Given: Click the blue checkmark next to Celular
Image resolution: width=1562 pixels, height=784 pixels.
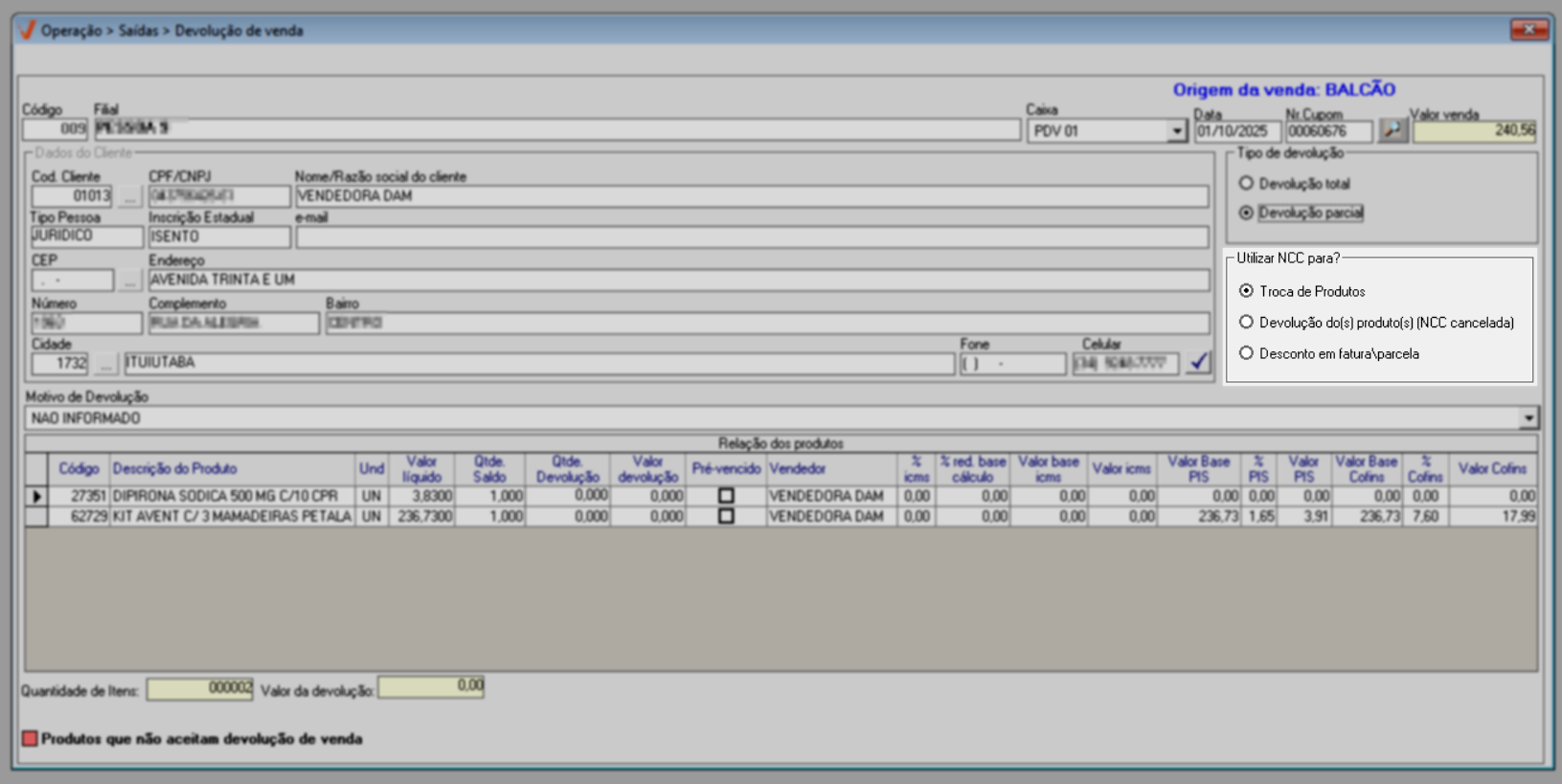Looking at the screenshot, I should (x=1198, y=363).
